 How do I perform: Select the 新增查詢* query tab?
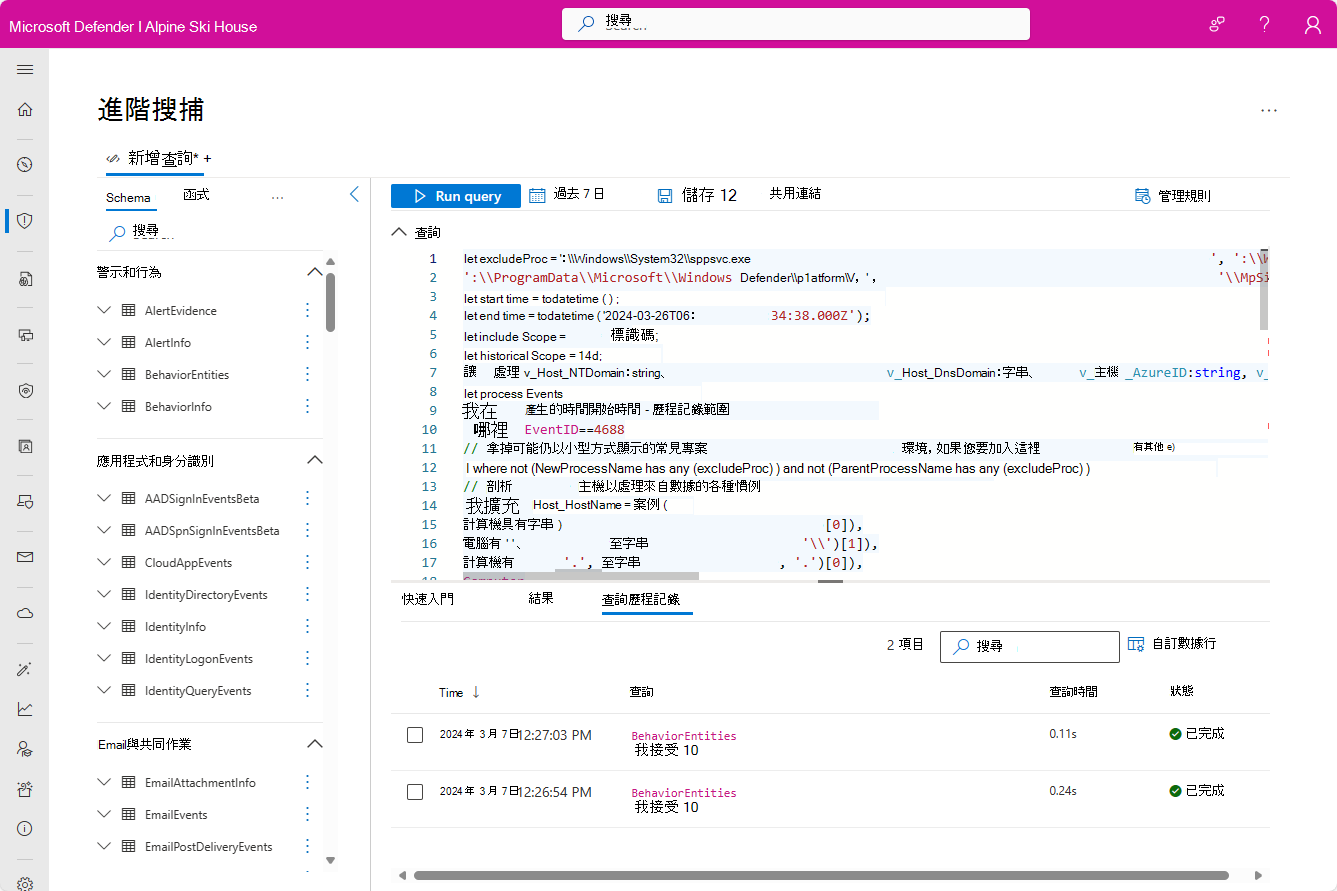click(153, 158)
